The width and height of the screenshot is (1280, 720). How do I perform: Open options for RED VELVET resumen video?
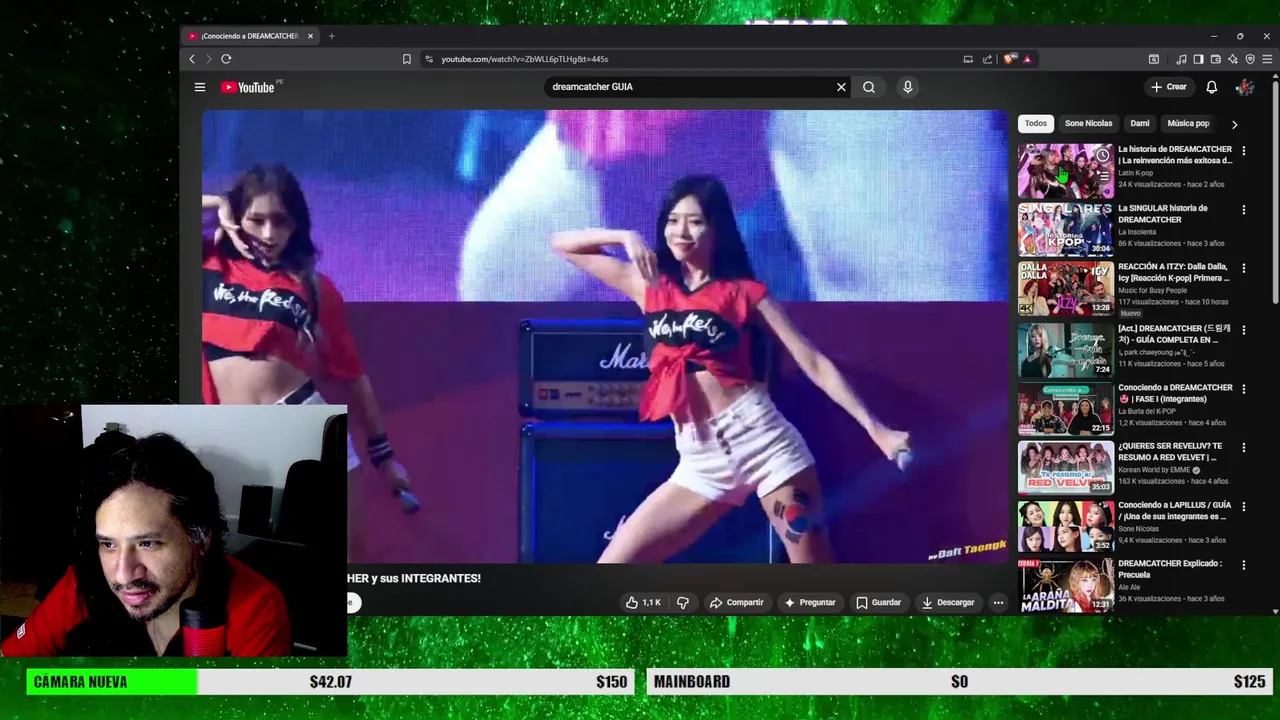click(1244, 447)
